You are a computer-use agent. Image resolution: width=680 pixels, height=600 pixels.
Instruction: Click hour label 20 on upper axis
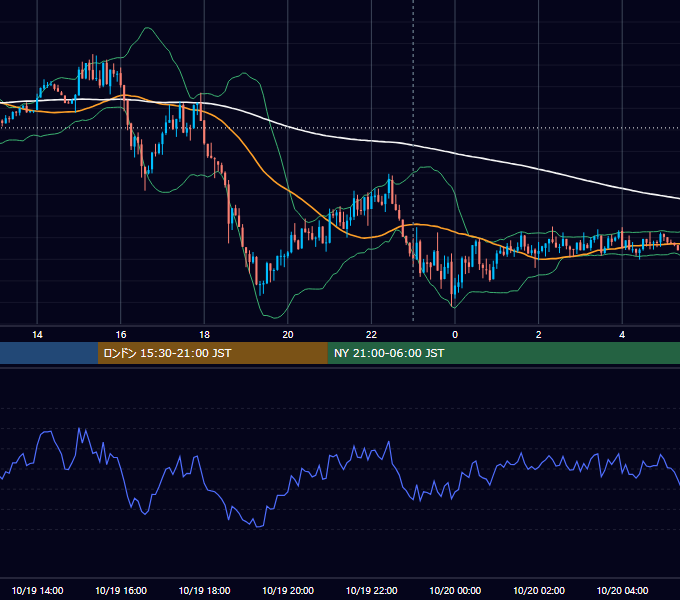288,335
